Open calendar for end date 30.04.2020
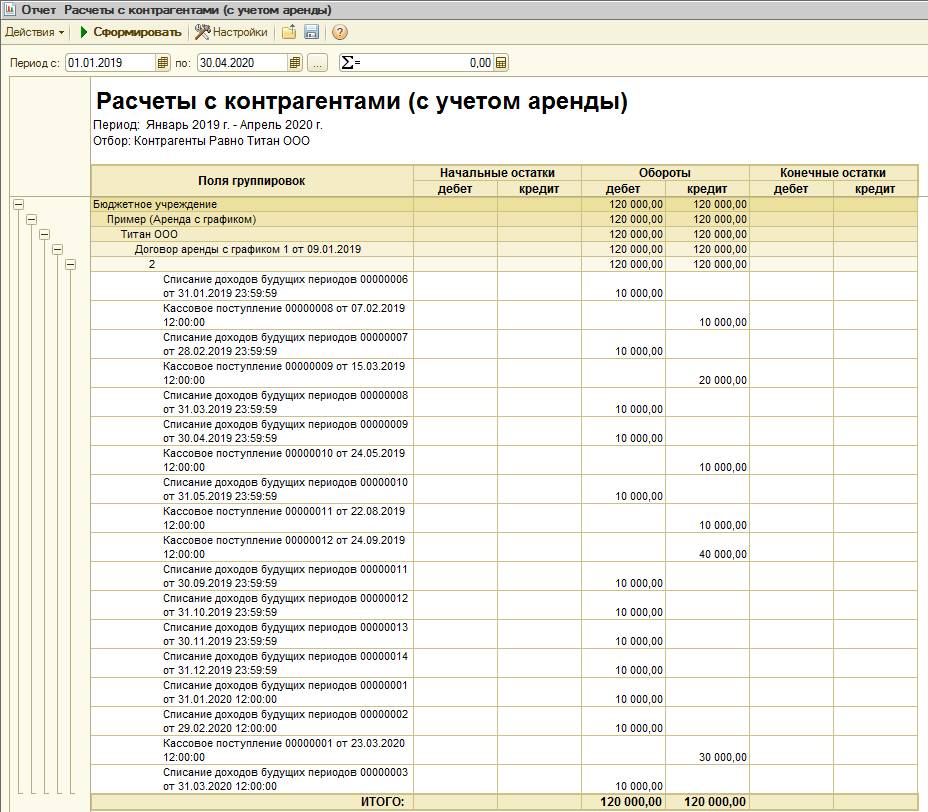The height and width of the screenshot is (812, 928). point(295,63)
